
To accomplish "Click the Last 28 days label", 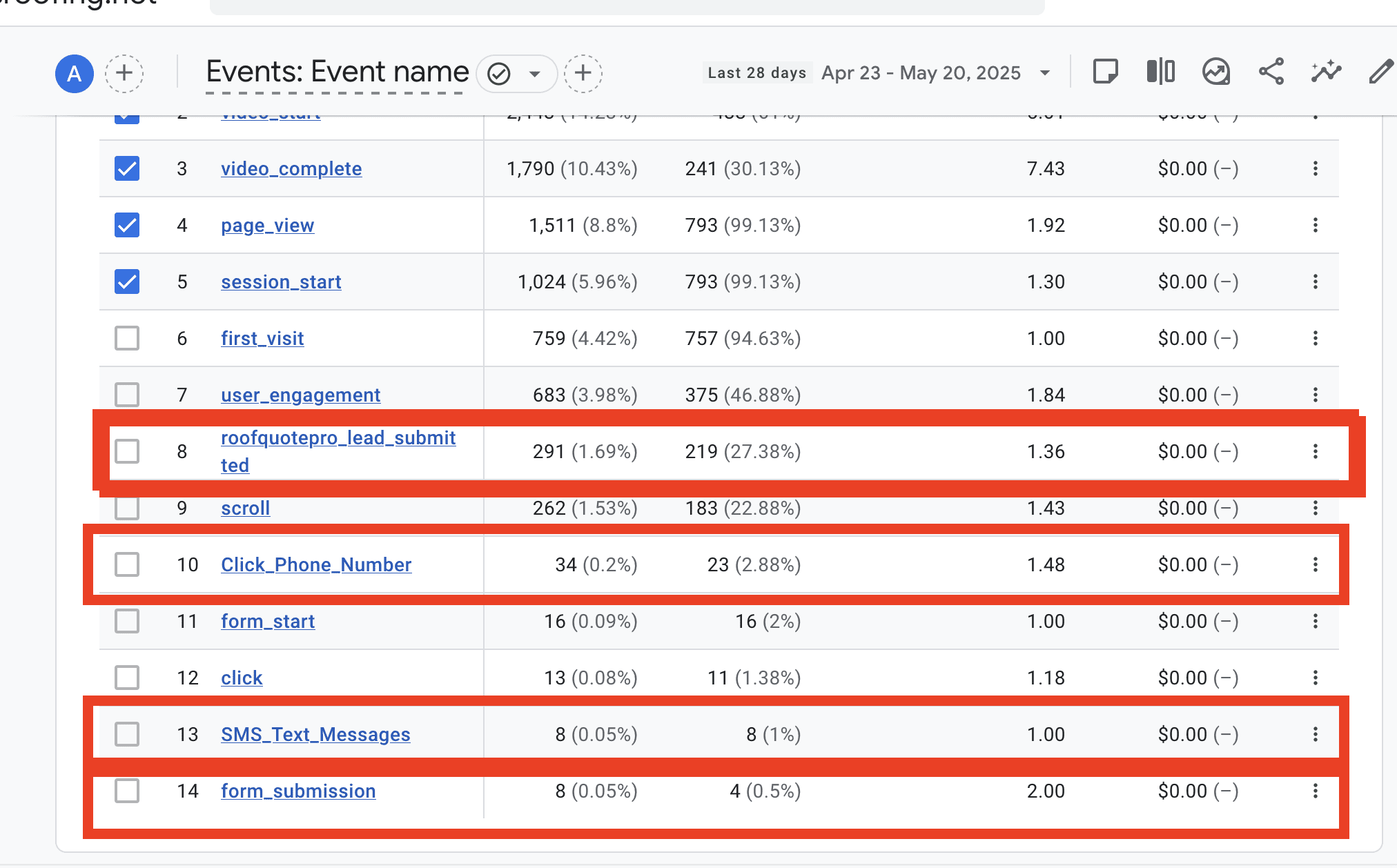I will click(757, 73).
